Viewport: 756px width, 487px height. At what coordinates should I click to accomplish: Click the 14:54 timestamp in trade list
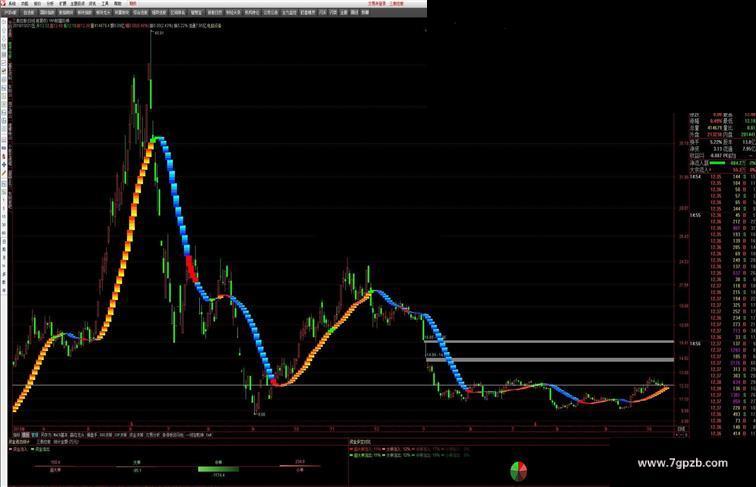pos(695,177)
